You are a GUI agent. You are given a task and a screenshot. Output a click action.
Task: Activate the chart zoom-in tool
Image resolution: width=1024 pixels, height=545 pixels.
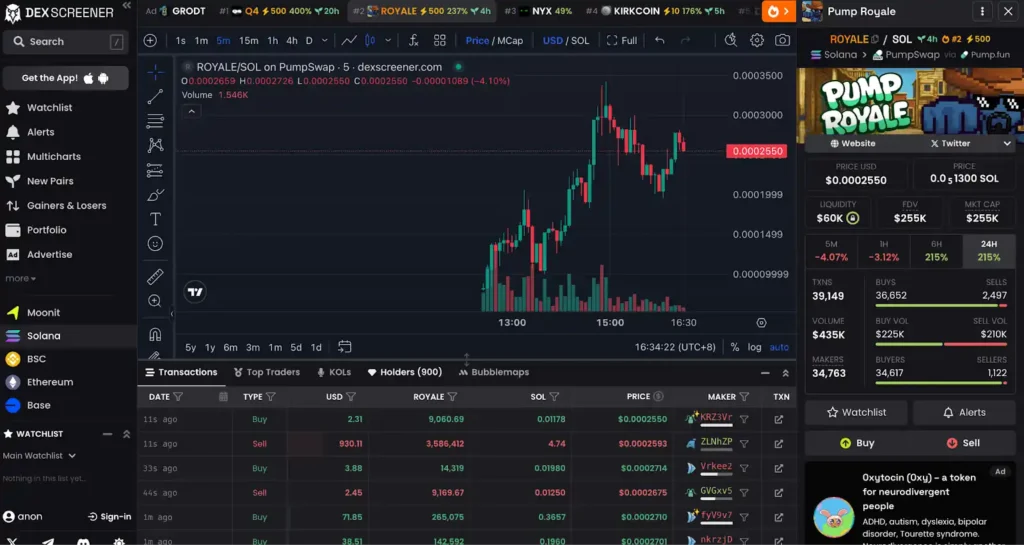point(155,301)
